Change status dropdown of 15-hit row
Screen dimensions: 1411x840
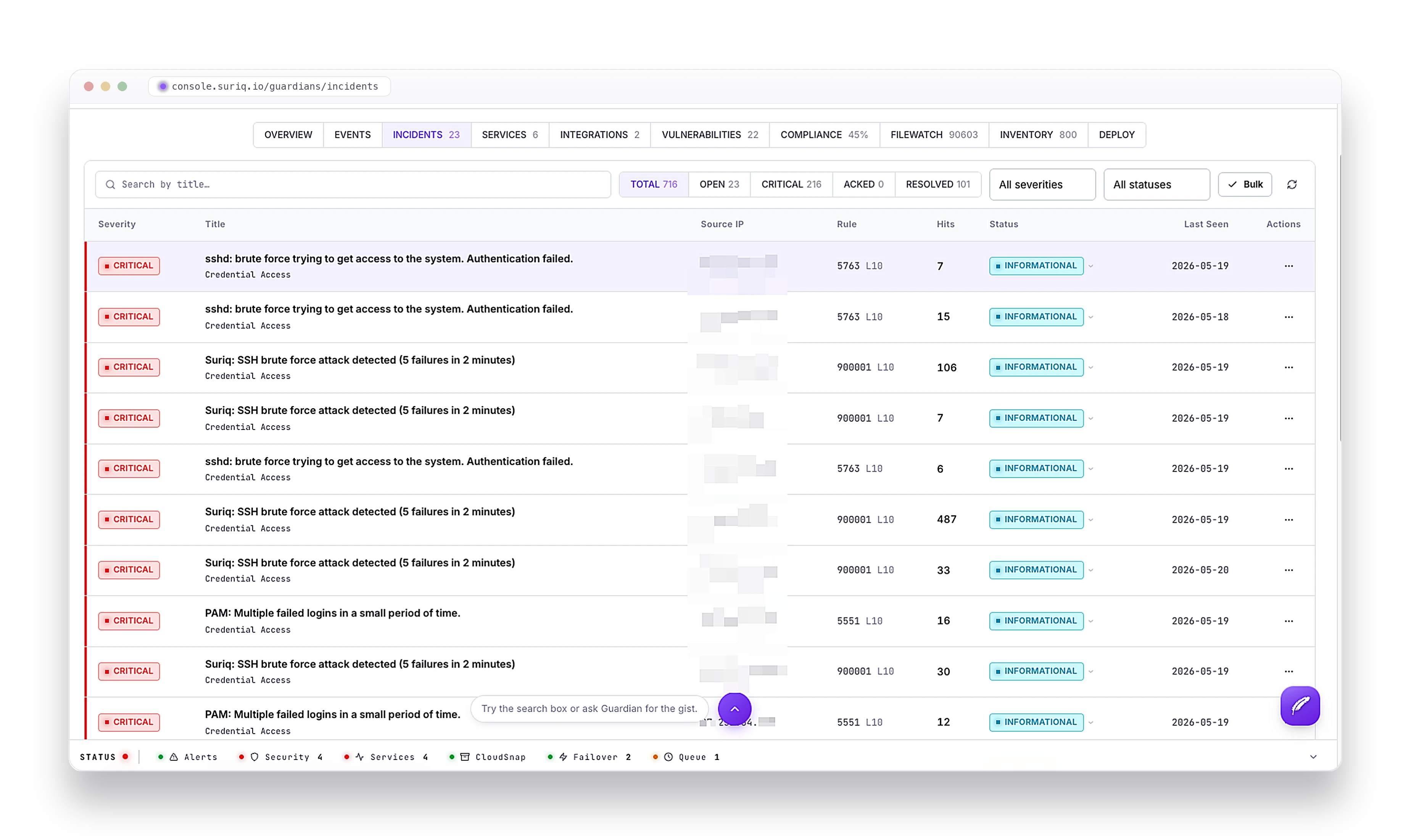pyautogui.click(x=1041, y=316)
